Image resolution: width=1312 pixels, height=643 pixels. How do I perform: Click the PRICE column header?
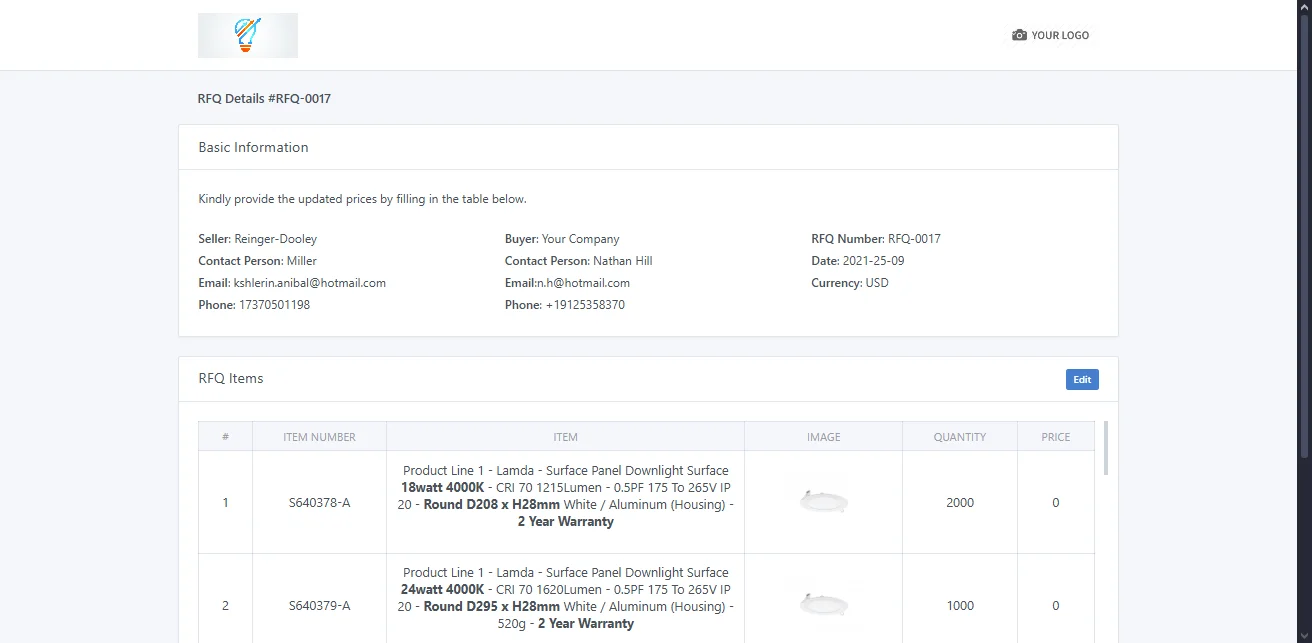1055,436
